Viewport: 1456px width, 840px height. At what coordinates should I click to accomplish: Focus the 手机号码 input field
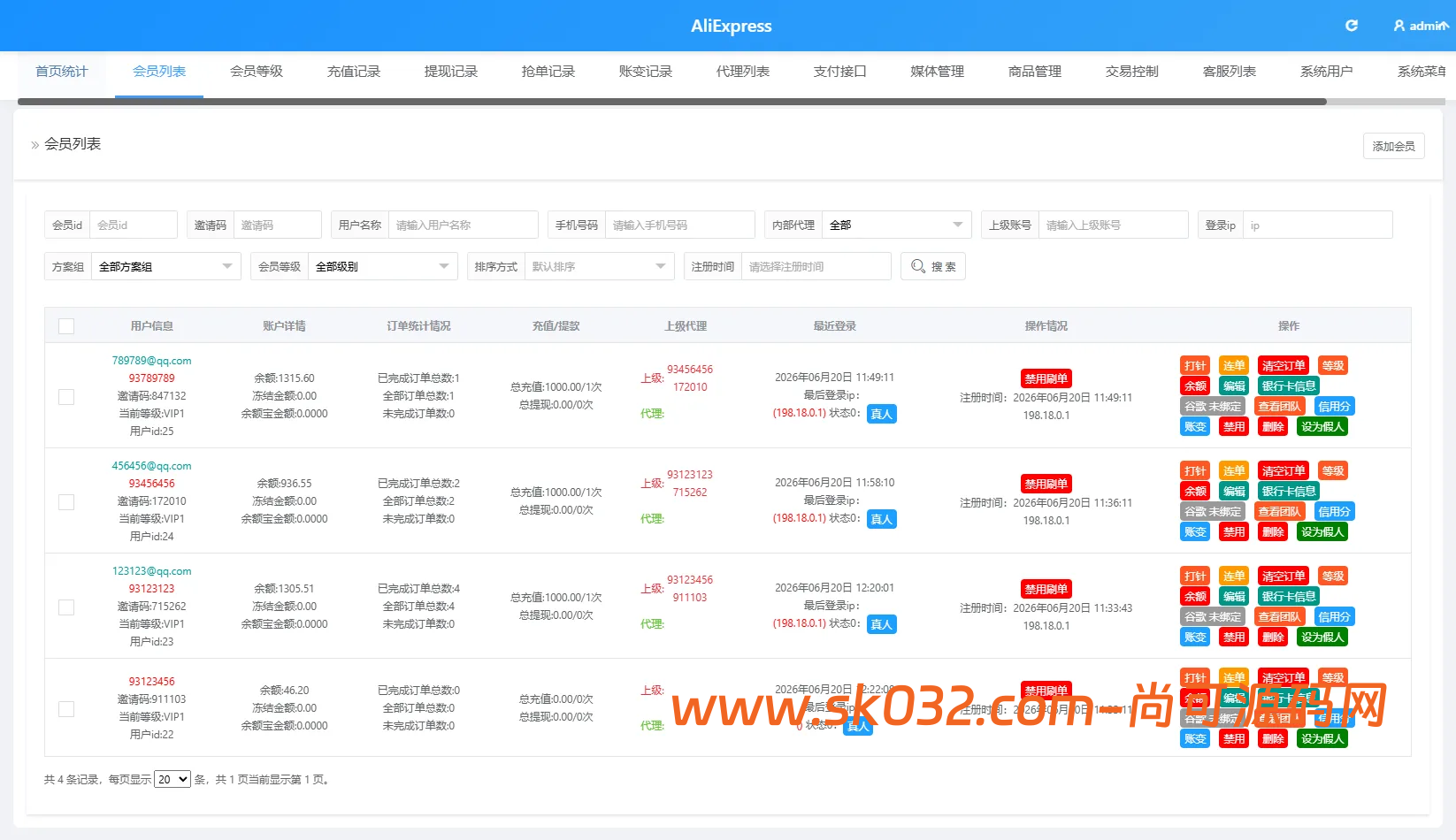(x=679, y=225)
